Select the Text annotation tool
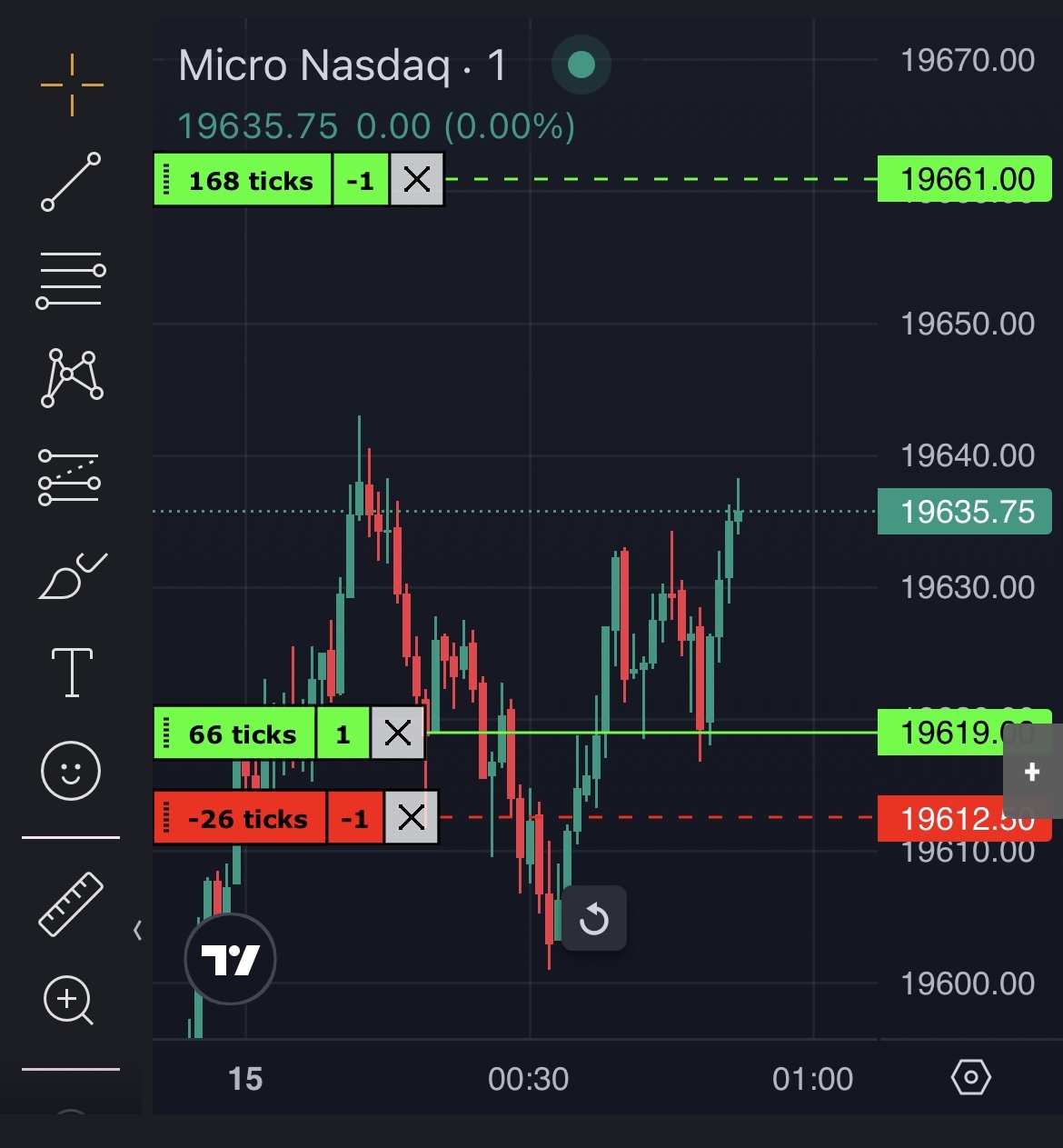The width and height of the screenshot is (1063, 1148). tap(73, 673)
